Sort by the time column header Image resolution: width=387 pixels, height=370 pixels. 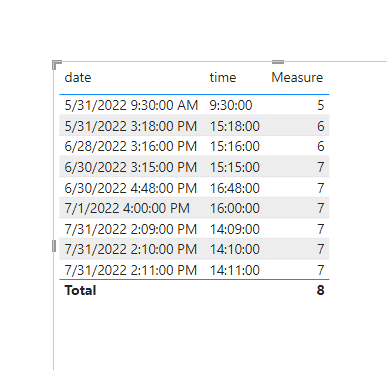pos(223,78)
